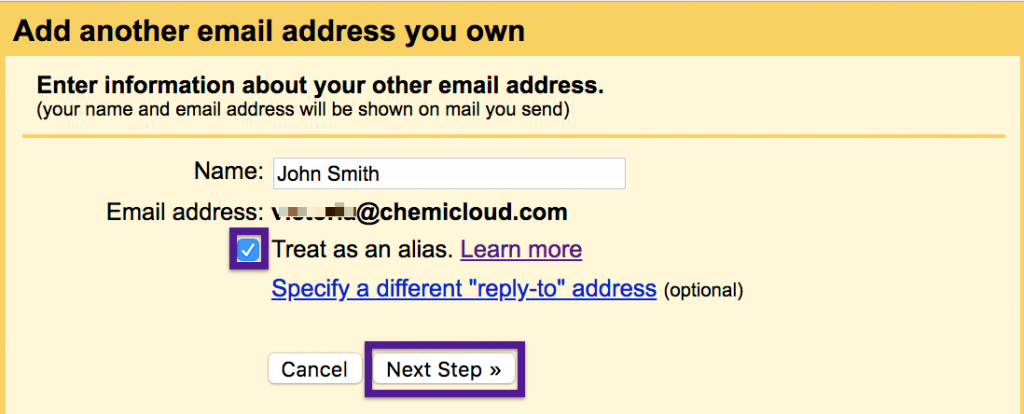Click the yellow divider line under the instructions
Image resolution: width=1024 pixels, height=414 pixels.
512,135
